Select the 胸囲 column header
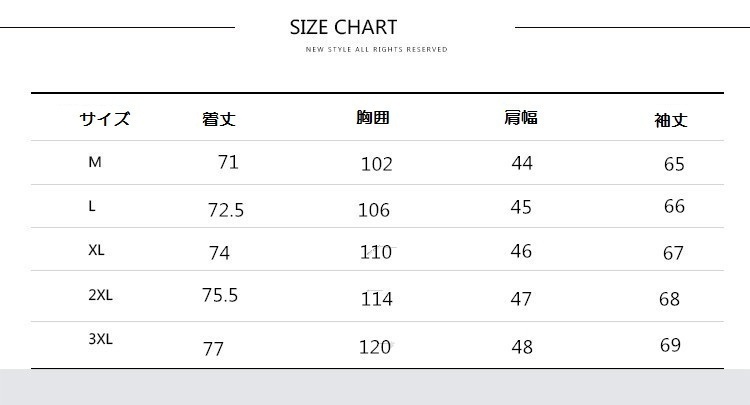This screenshot has width=750, height=405. coord(373,118)
